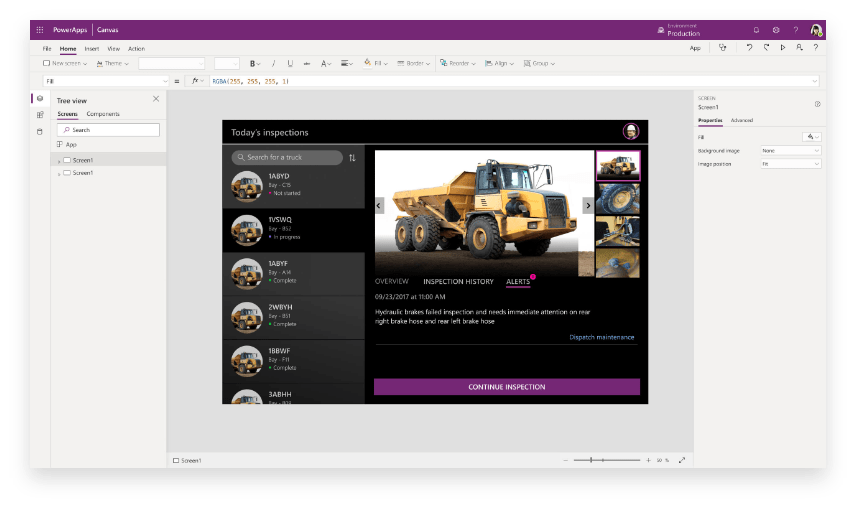Click the zoom slider in the status bar
This screenshot has height=508, width=856.
pyautogui.click(x=607, y=461)
